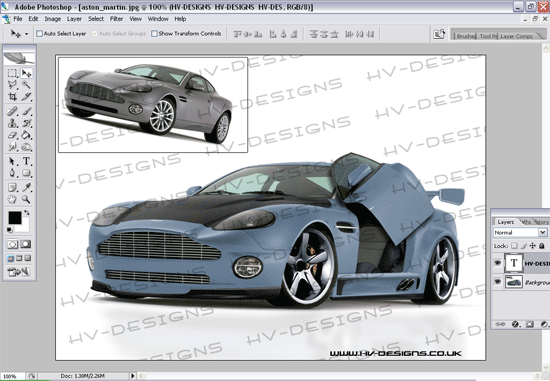
Task: Select the Move tool in toolbox
Action: point(26,73)
